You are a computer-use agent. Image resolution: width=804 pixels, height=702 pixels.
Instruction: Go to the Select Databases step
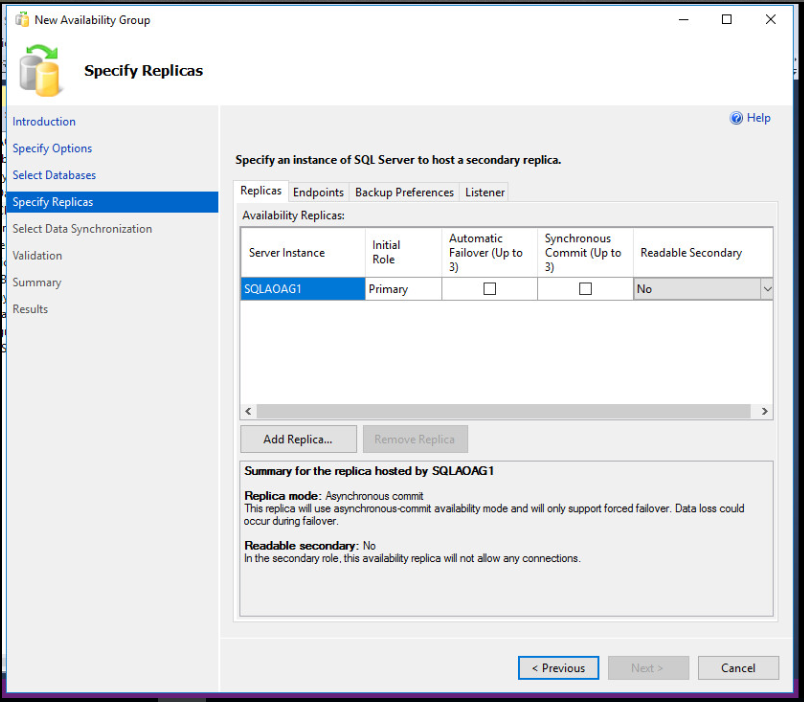(54, 175)
